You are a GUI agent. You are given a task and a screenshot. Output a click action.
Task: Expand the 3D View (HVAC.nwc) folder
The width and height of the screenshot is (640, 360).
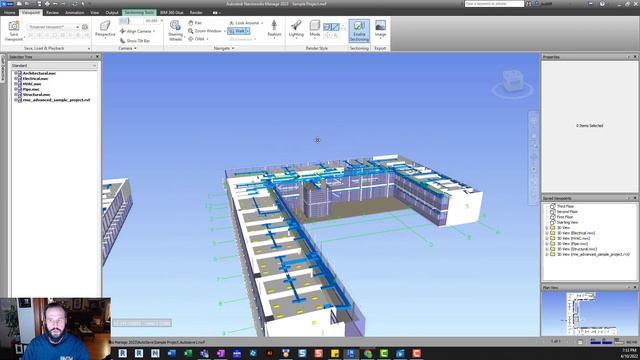tap(547, 238)
